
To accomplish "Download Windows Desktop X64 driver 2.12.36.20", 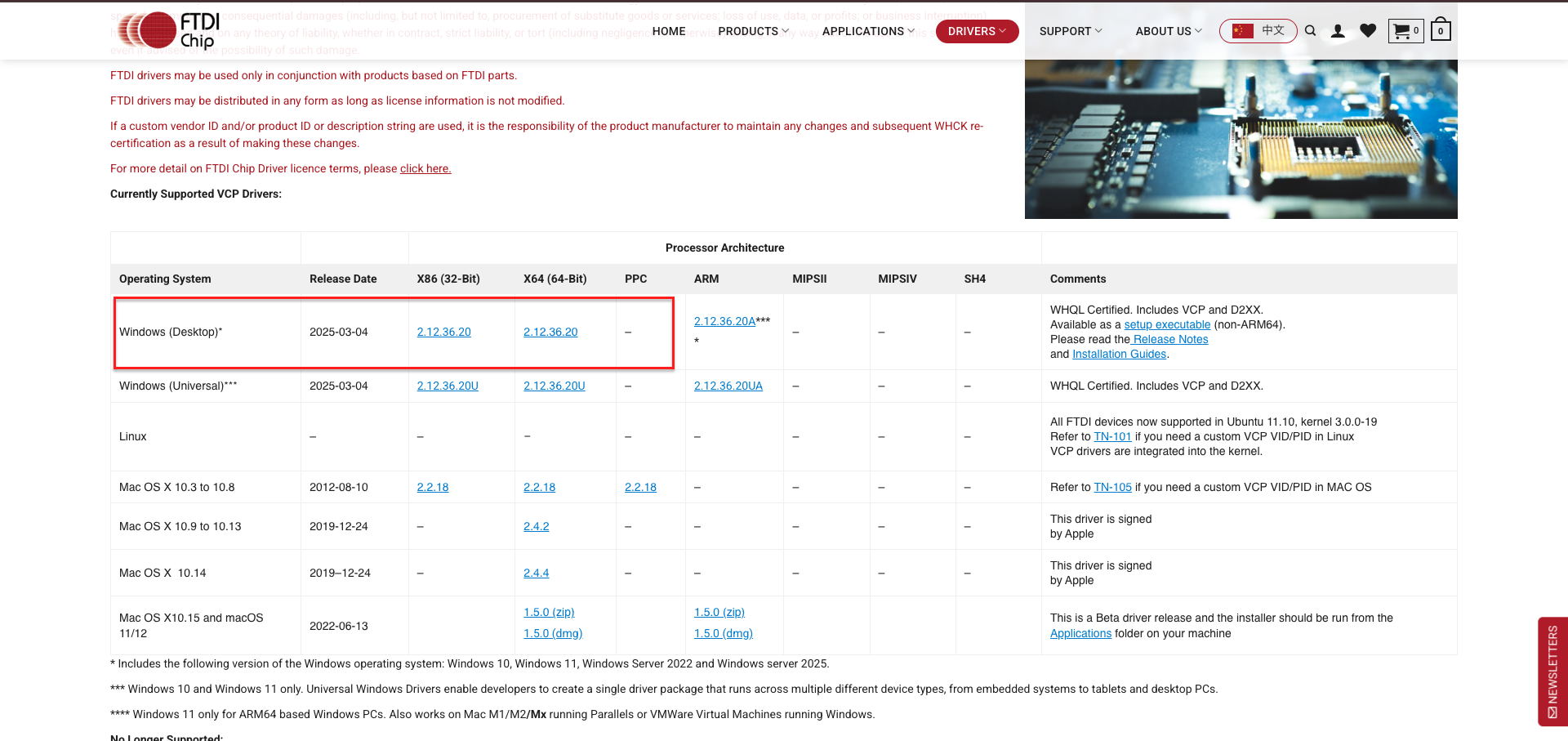I will (x=550, y=332).
